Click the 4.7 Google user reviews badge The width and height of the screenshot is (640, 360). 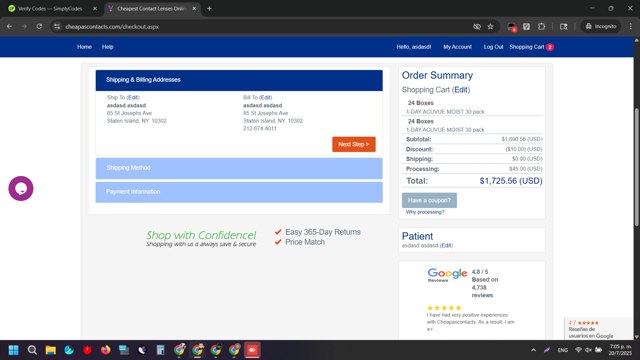[598, 329]
